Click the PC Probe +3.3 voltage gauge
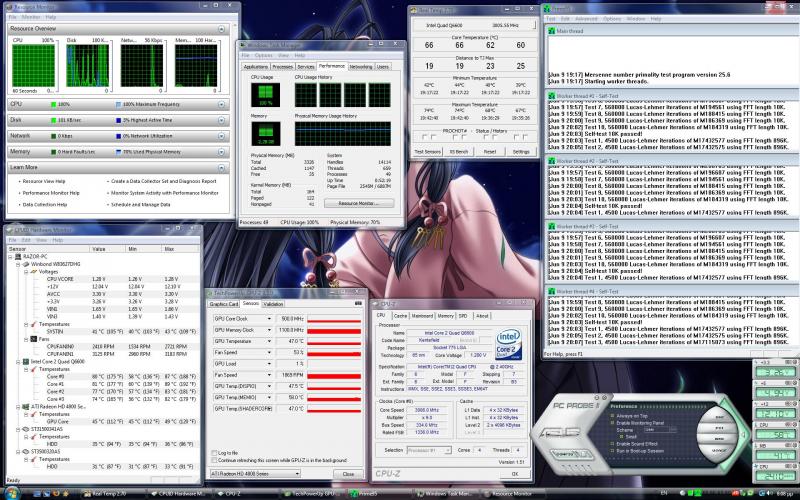Image resolution: width=800 pixels, height=500 pixels. 776,372
